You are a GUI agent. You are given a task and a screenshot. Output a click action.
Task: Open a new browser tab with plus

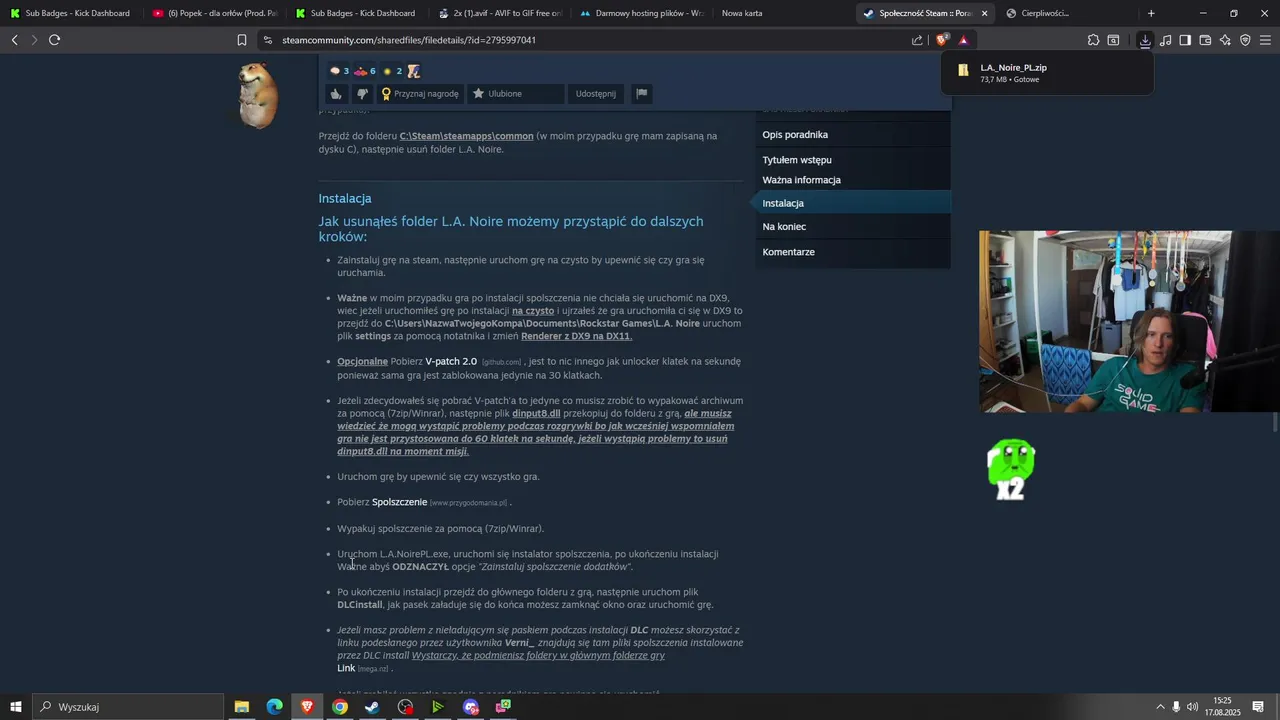[1151, 13]
